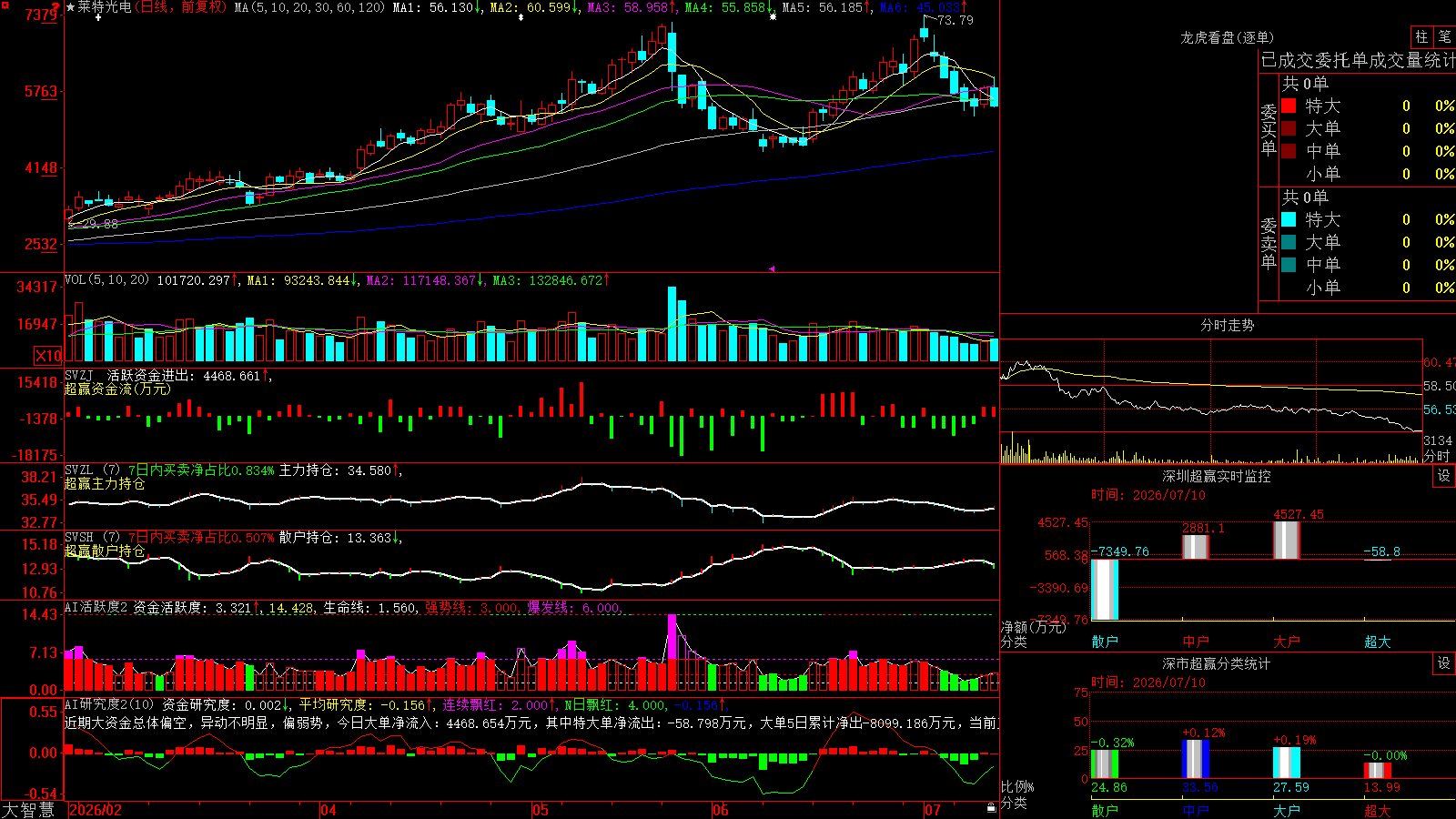Click the 2026/02 date marker on the timeline

[x=96, y=810]
